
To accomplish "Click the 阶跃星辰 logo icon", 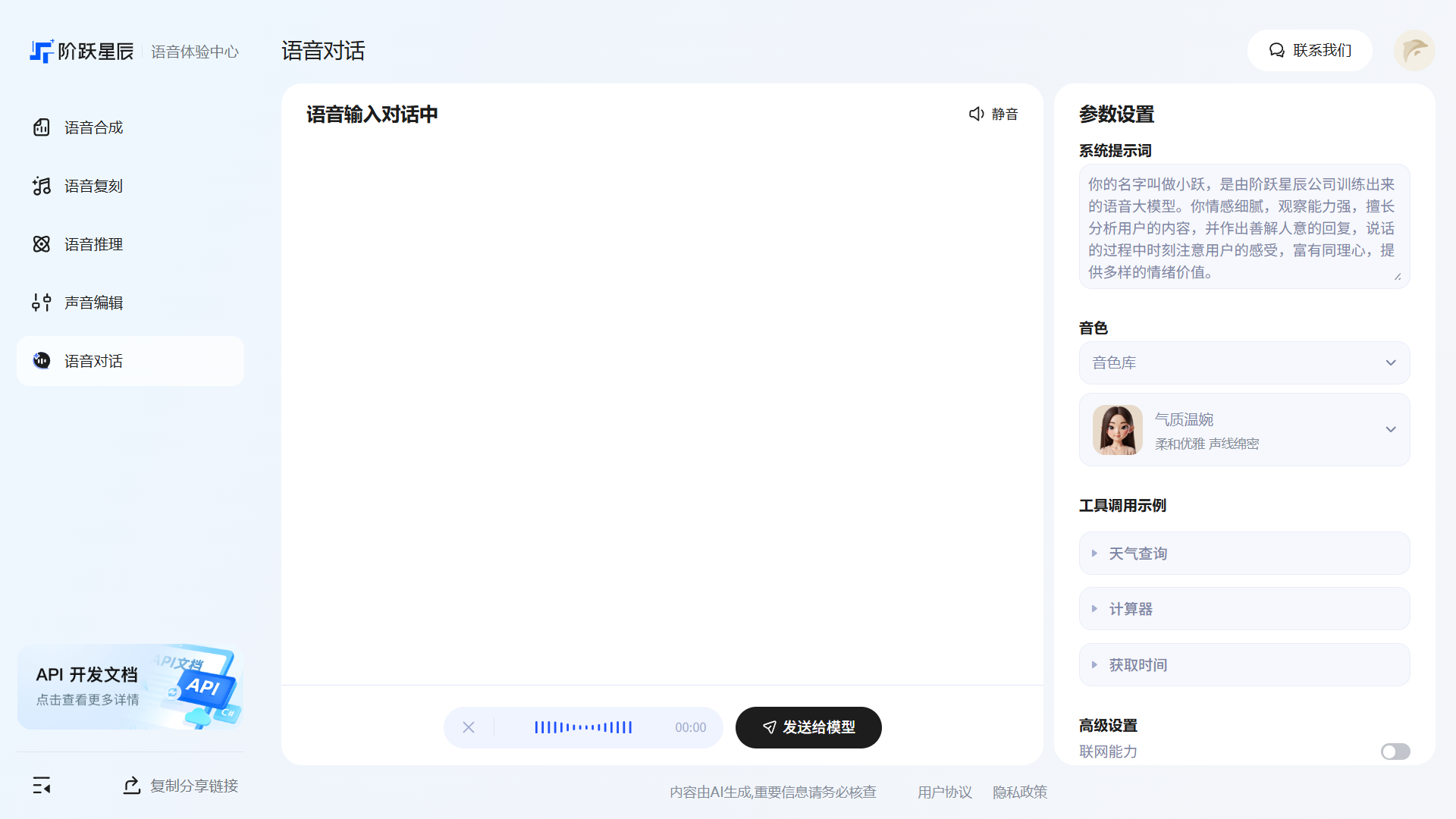I will pyautogui.click(x=42, y=51).
